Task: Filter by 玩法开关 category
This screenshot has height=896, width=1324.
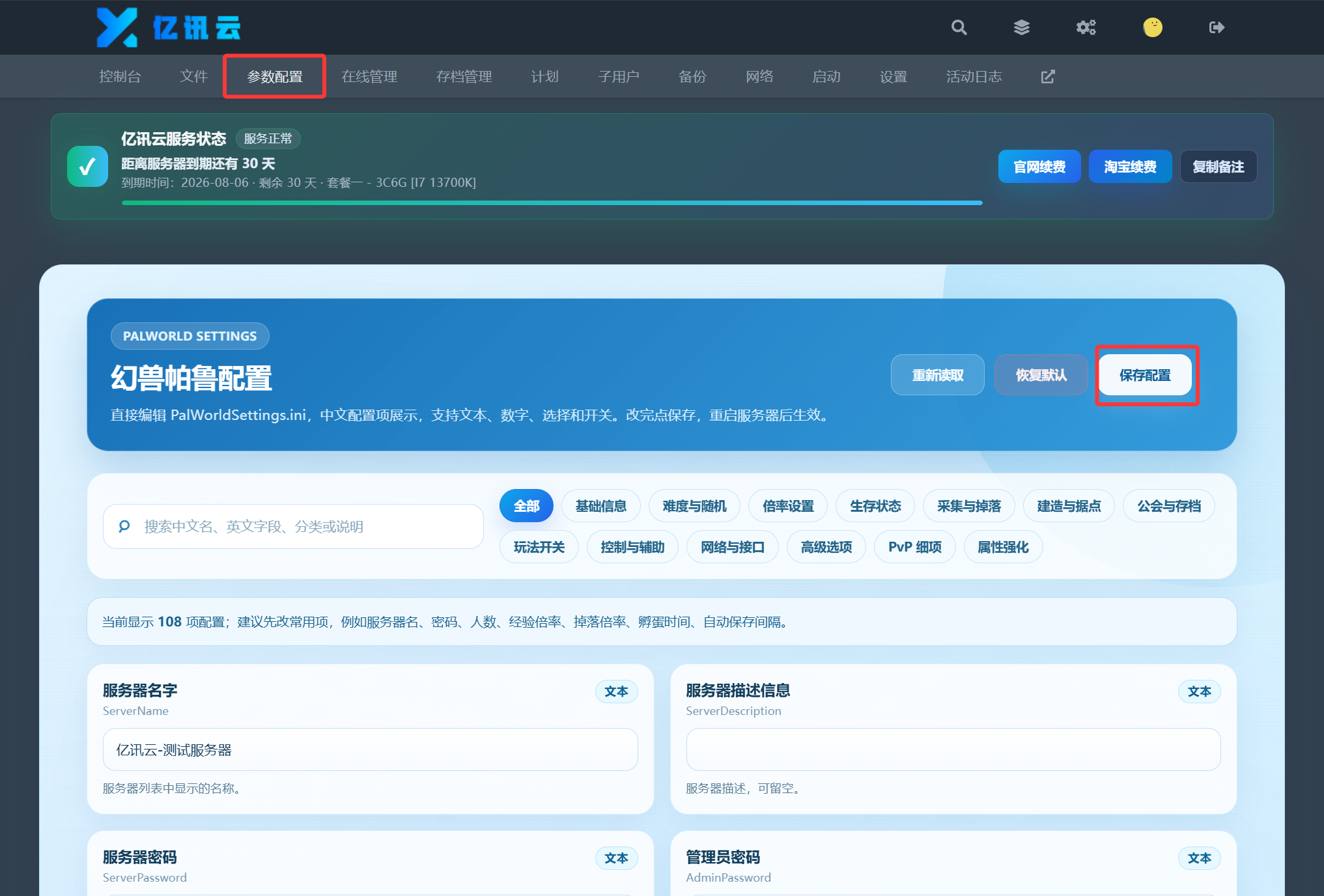Action: pos(539,547)
